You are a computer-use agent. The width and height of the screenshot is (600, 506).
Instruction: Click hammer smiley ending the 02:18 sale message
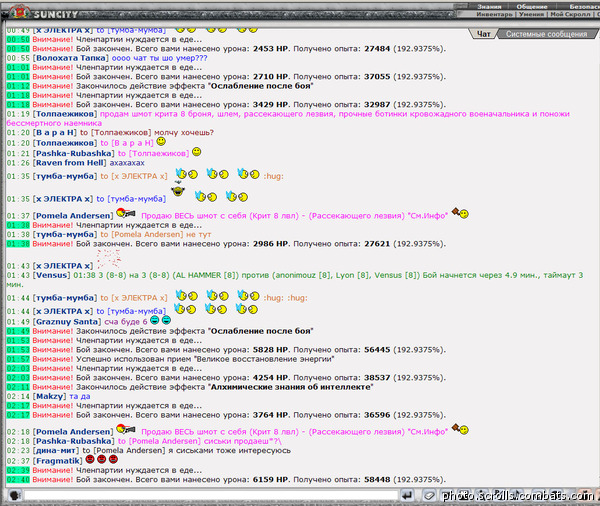click(x=460, y=429)
